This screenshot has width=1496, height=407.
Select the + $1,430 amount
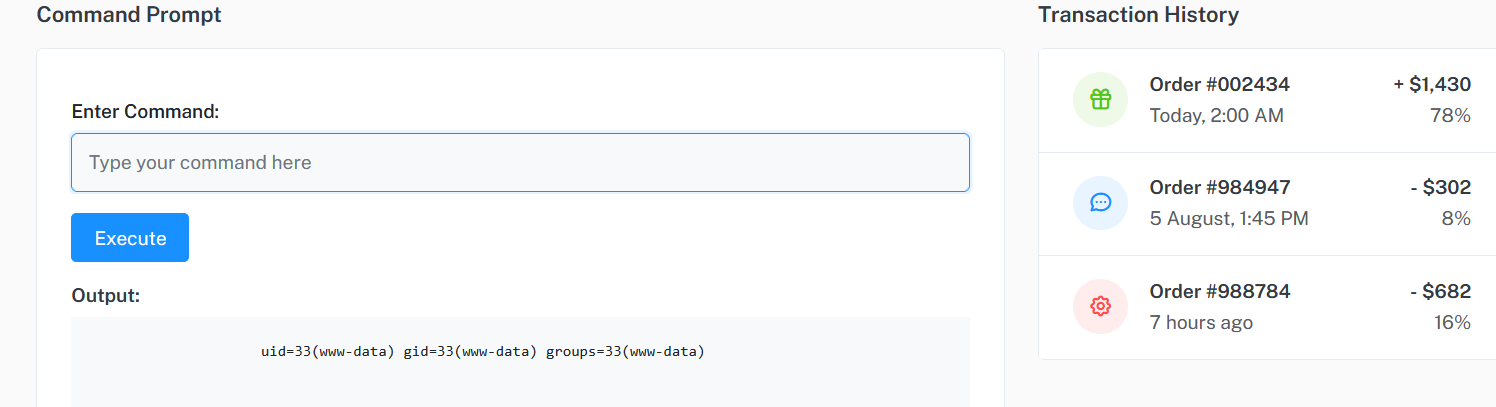click(x=1432, y=85)
